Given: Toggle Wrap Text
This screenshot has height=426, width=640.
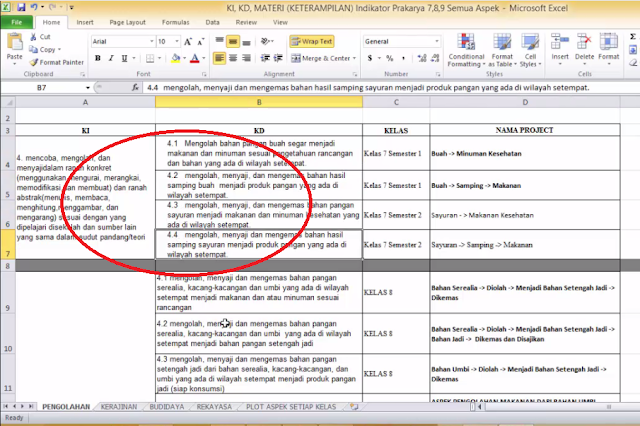Looking at the screenshot, I should click(312, 41).
